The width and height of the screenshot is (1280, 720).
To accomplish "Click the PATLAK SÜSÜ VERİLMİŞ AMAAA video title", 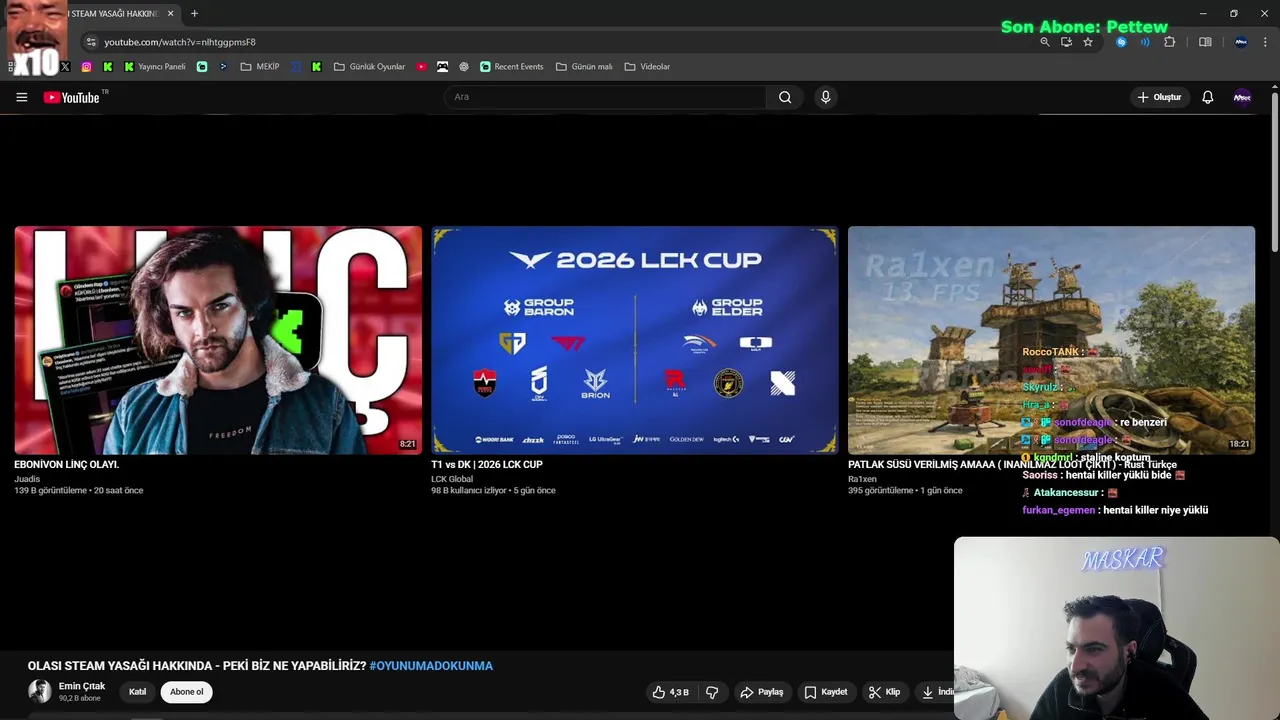I will (x=1012, y=465).
